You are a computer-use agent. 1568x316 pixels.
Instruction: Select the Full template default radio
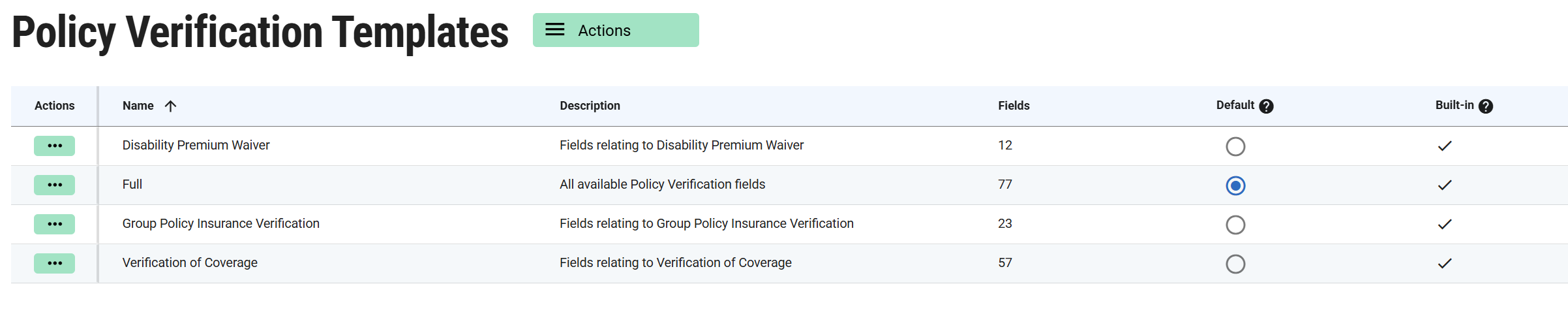(x=1235, y=185)
